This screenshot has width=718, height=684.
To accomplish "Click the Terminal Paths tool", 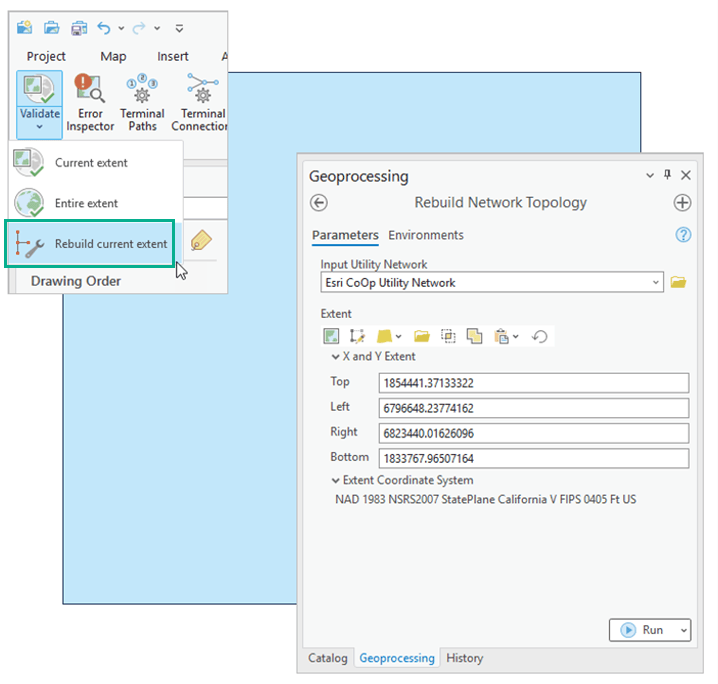I will pos(142,103).
